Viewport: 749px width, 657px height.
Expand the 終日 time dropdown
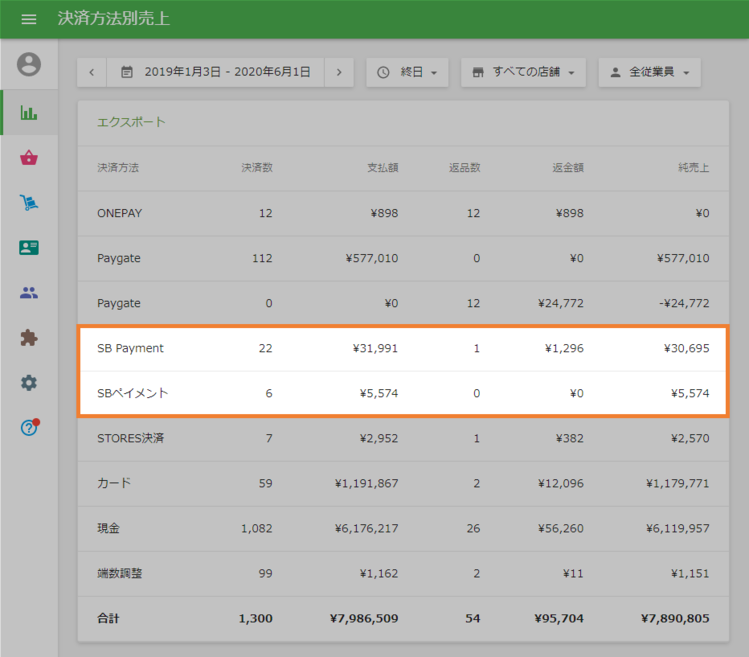click(408, 72)
